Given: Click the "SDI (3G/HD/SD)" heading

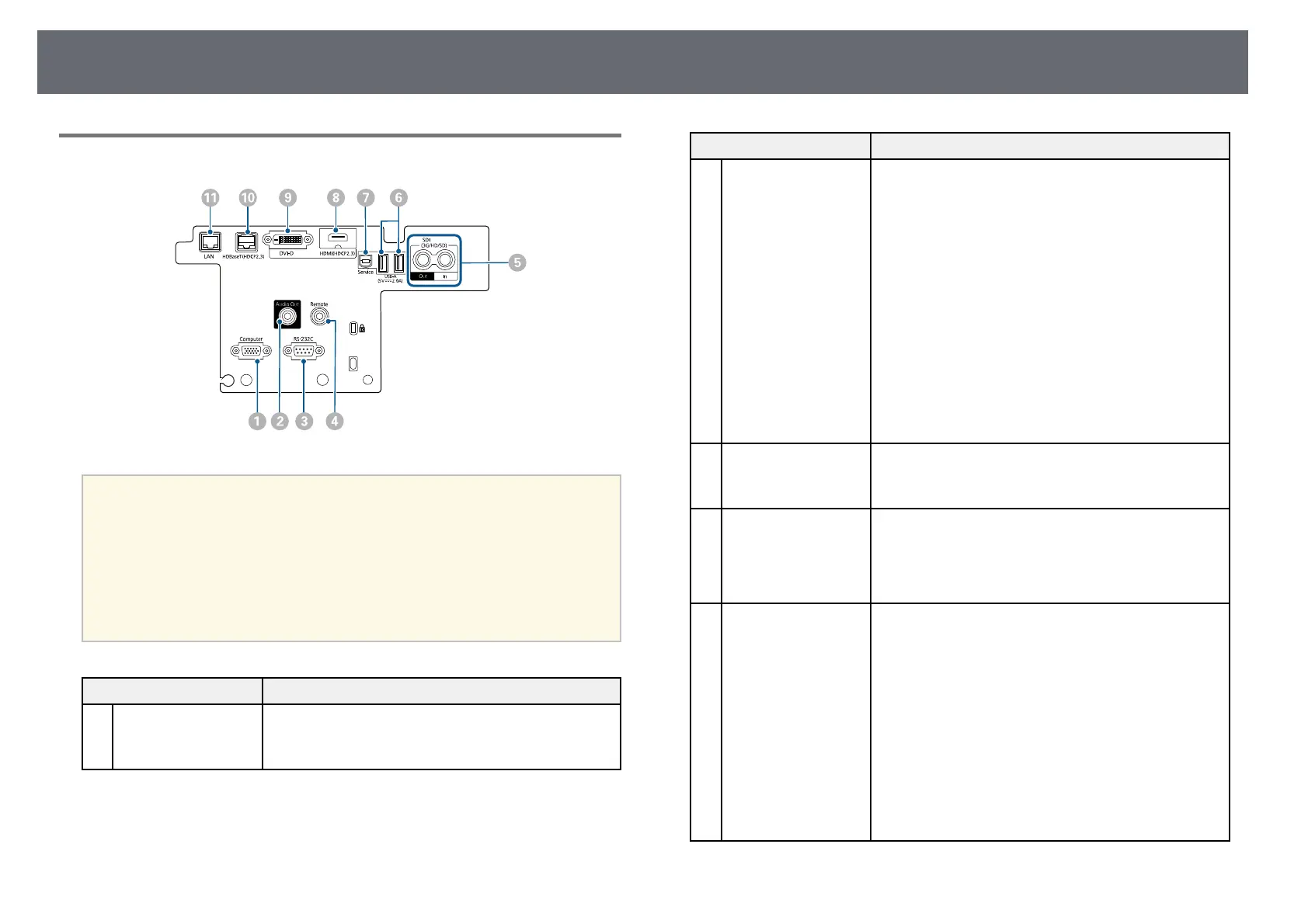Looking at the screenshot, I should click(x=433, y=242).
